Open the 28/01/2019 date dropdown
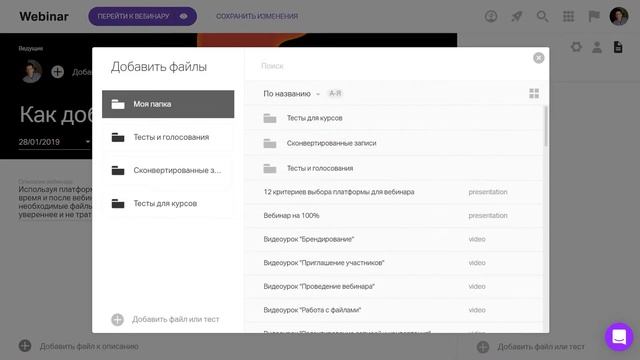This screenshot has height=360, width=640. (54, 142)
